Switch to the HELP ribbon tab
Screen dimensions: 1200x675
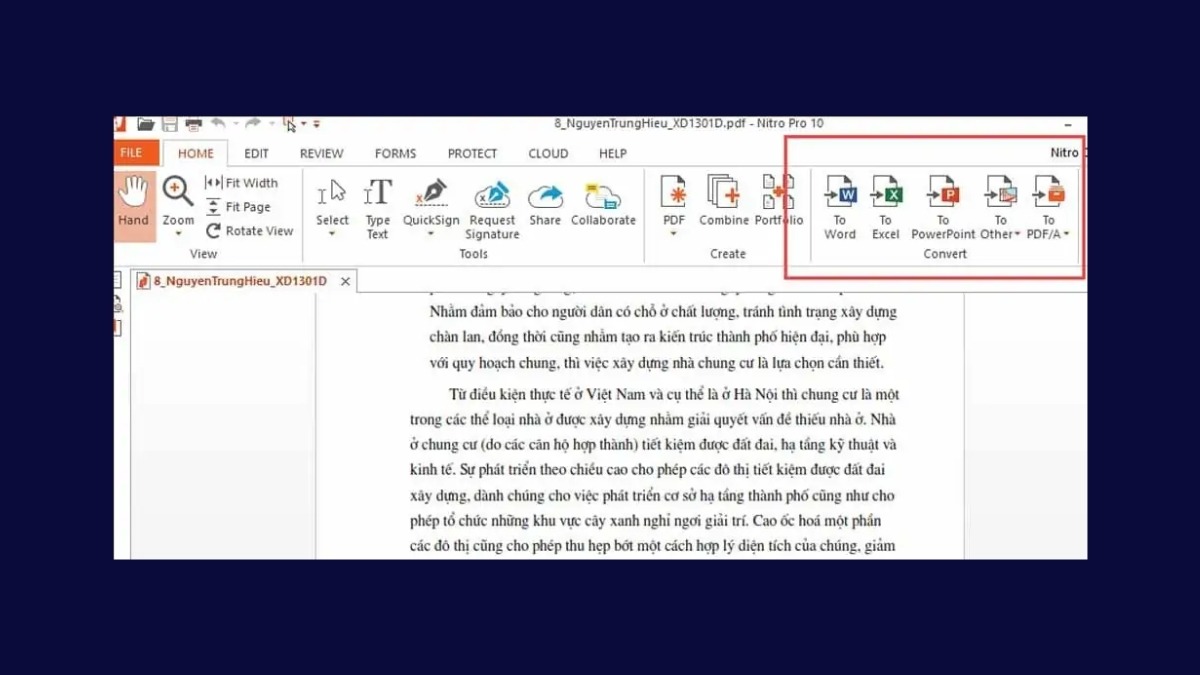[613, 153]
